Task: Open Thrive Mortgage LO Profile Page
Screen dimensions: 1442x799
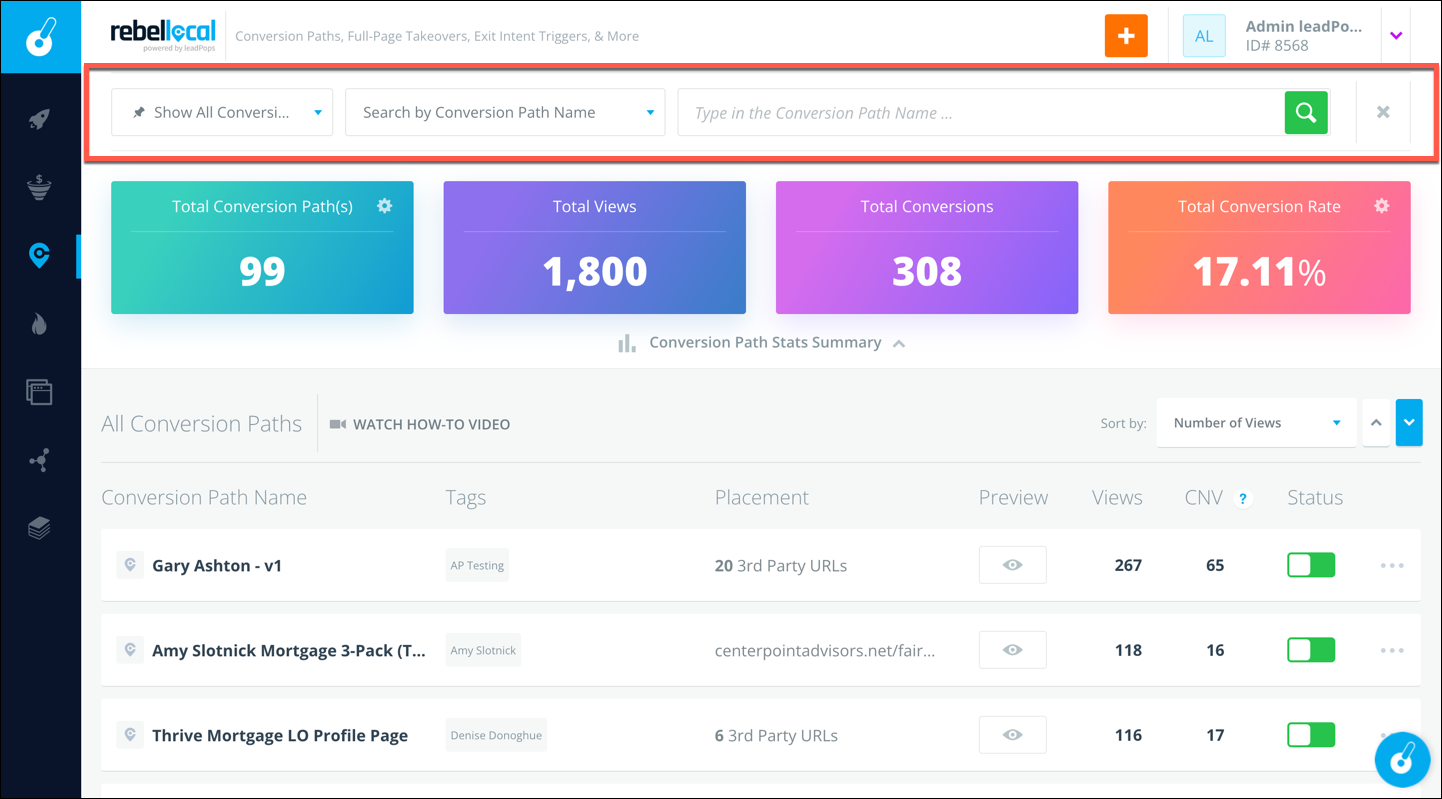Action: [x=280, y=735]
